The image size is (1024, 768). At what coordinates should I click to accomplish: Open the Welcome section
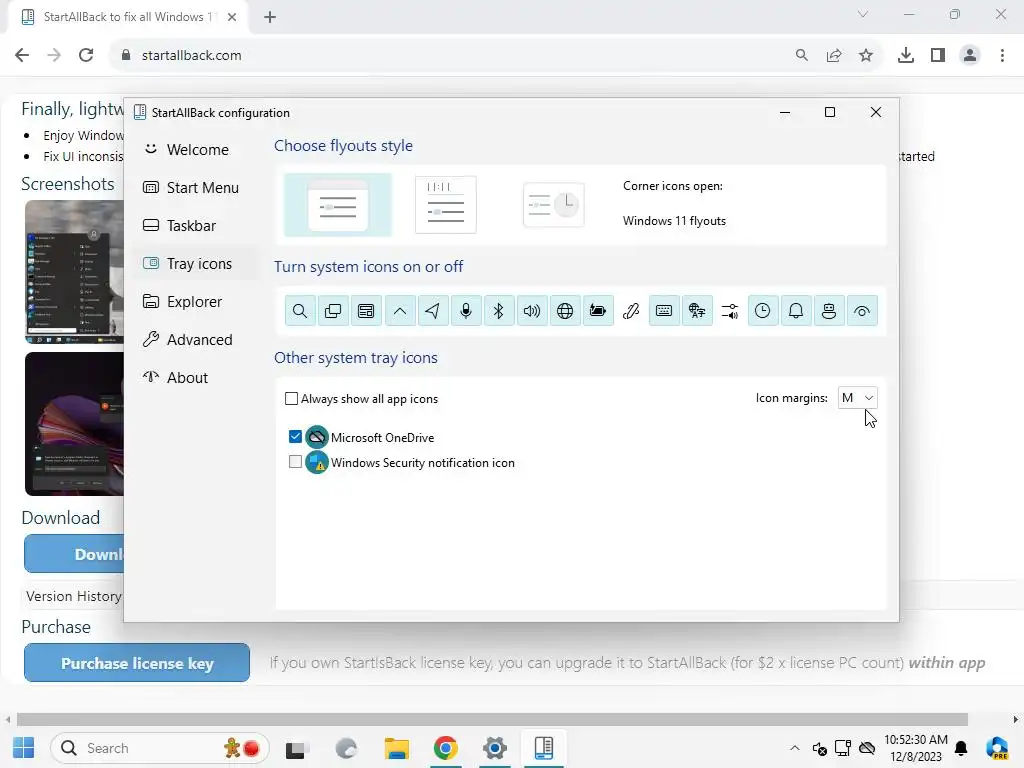click(x=197, y=150)
